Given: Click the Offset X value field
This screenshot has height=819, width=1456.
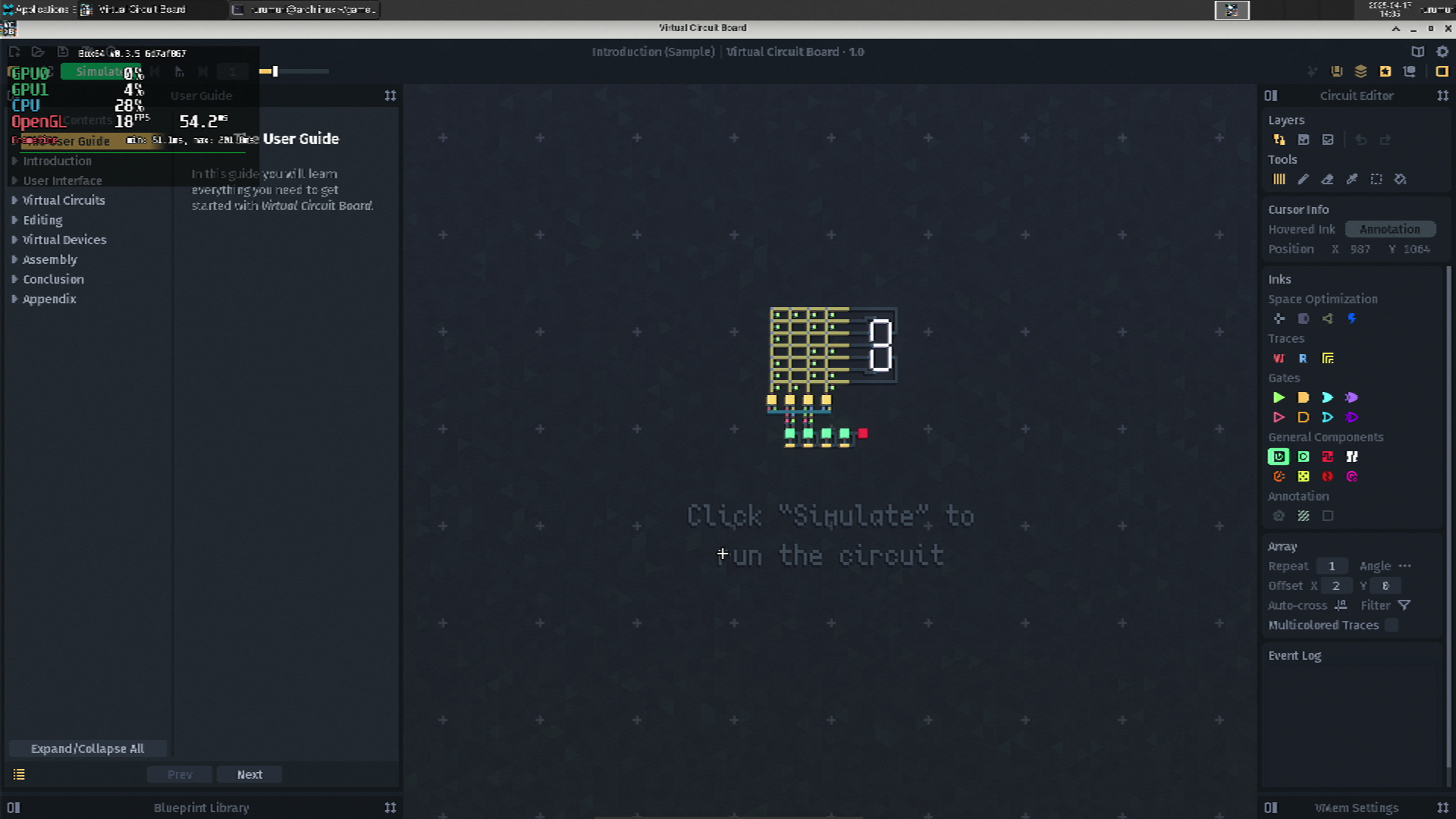Looking at the screenshot, I should pos(1337,585).
